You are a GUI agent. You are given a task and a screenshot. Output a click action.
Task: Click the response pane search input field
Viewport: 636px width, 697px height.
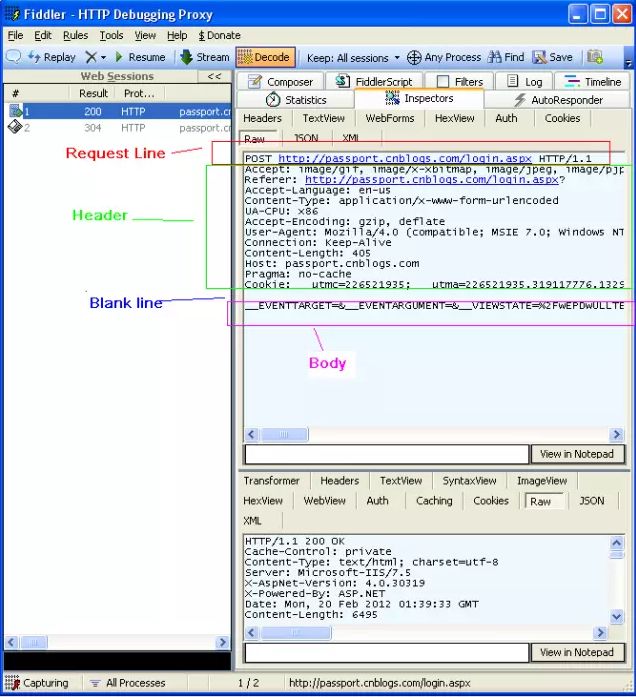[387, 652]
